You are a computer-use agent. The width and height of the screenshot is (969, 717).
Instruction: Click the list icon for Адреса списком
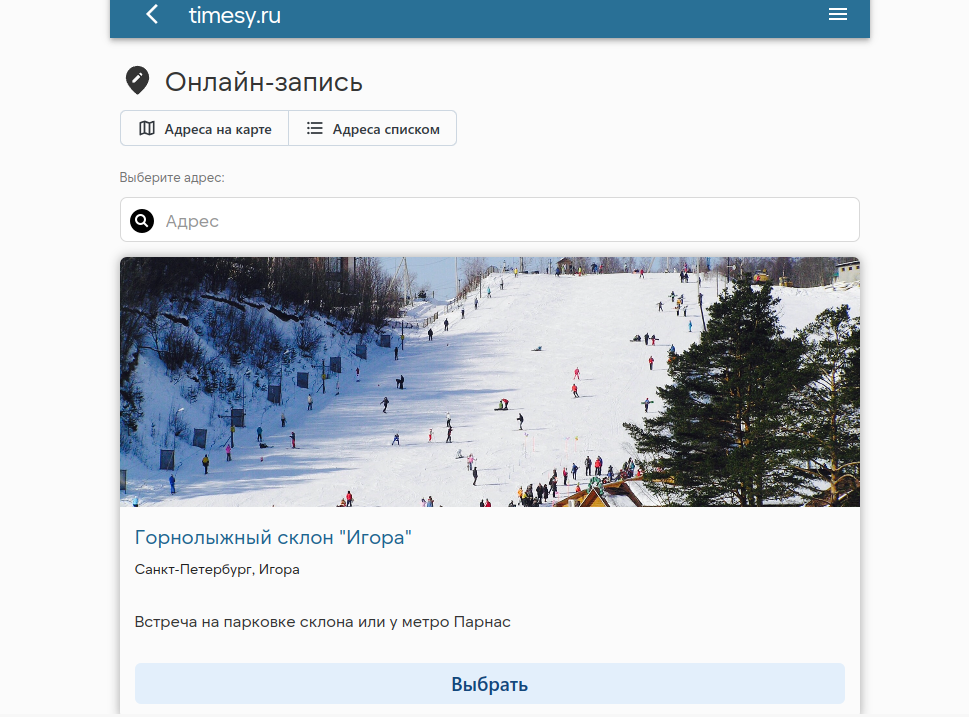(315, 129)
